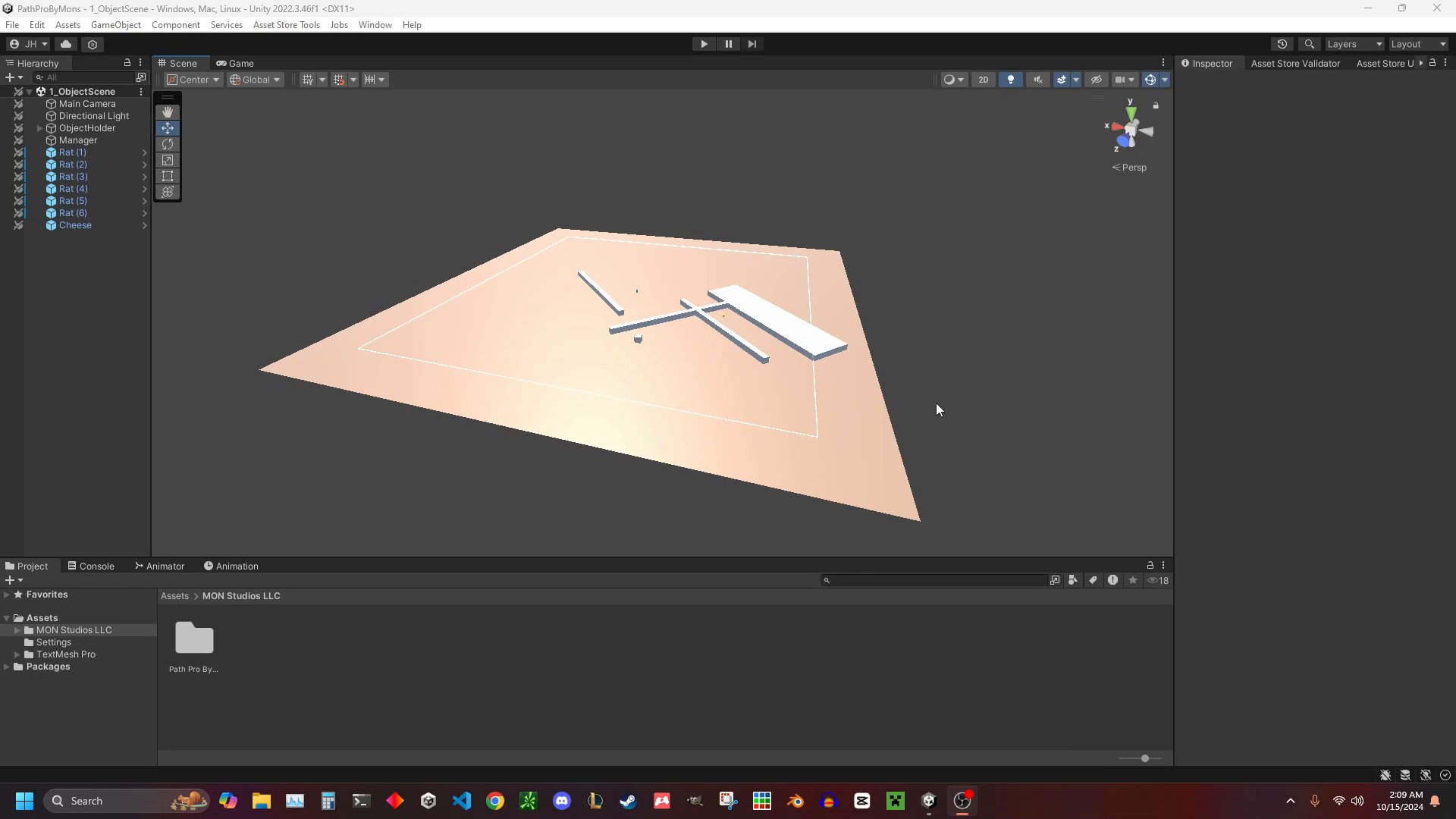Open Undo History button
Screen dimensions: 1456x819
[1282, 44]
